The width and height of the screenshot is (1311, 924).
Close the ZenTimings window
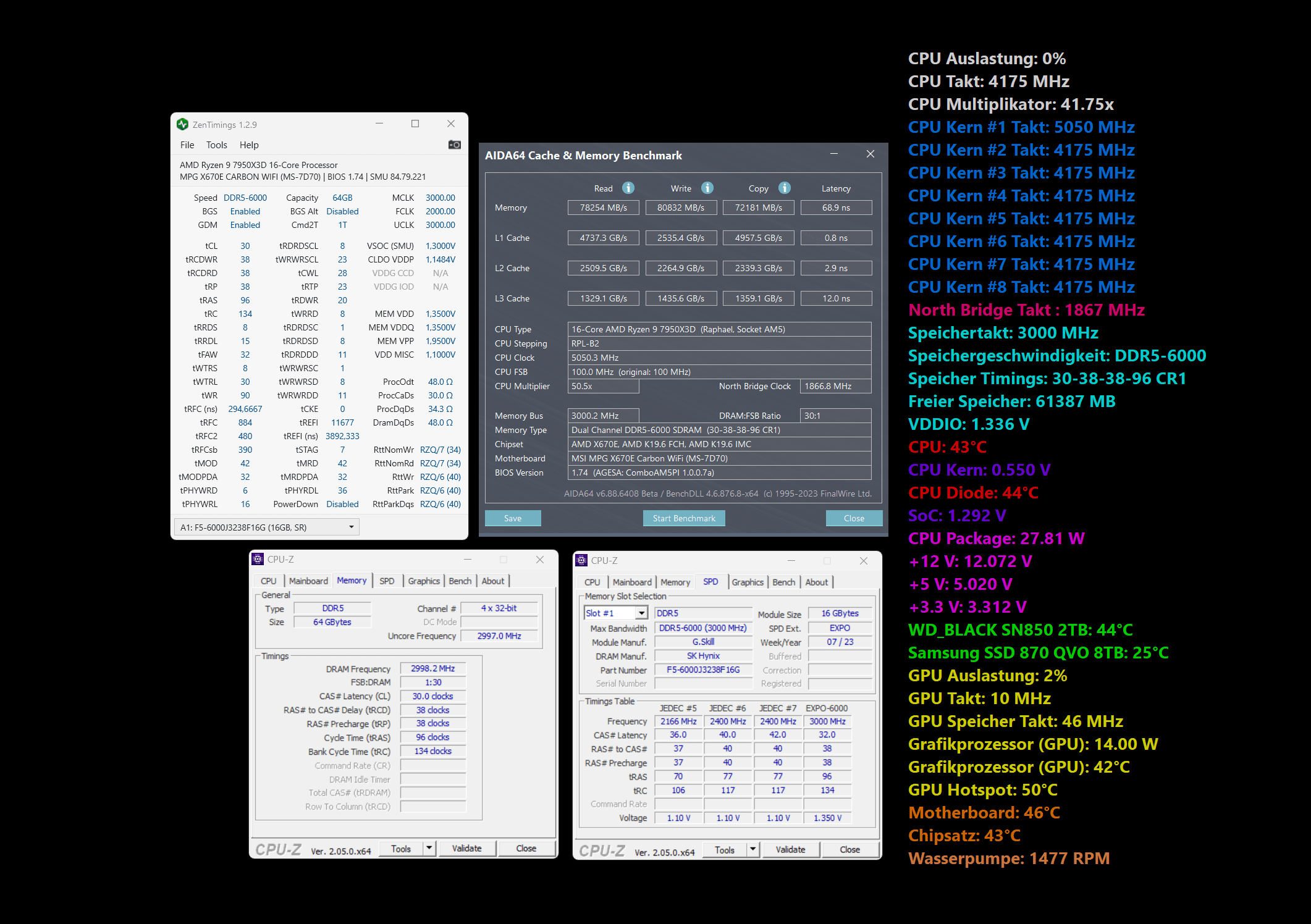point(451,124)
